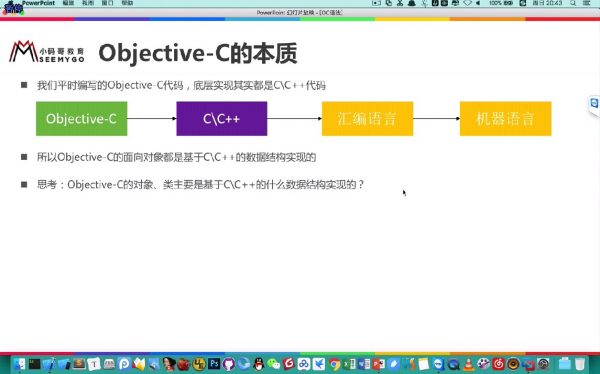Image resolution: width=600 pixels, height=374 pixels.
Task: Open NetEase Cloud Music in dock
Action: (498, 364)
